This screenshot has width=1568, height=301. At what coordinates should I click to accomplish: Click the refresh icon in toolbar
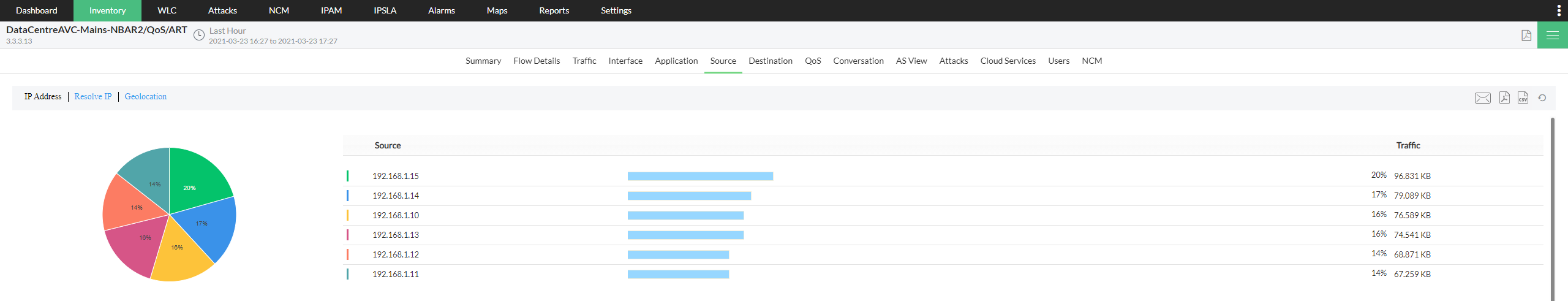[x=1542, y=98]
